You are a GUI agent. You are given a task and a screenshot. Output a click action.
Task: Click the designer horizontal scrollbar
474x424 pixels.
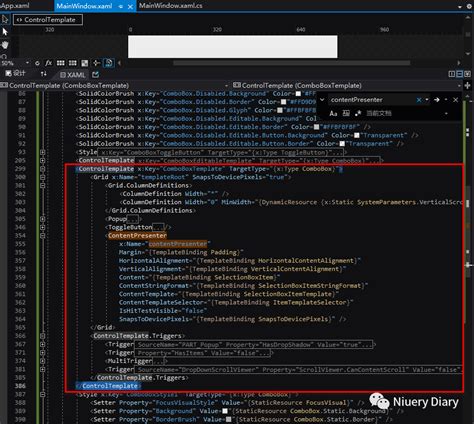(x=292, y=63)
